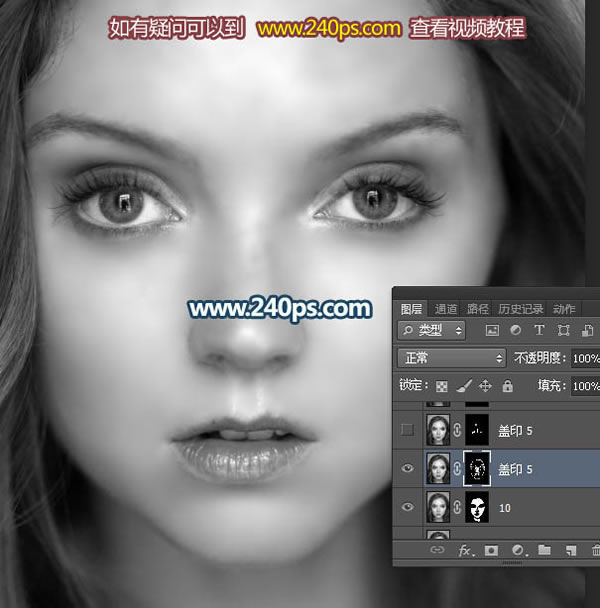Switch to the 历史记录 tab
Screen dimensions: 600x608
click(520, 309)
